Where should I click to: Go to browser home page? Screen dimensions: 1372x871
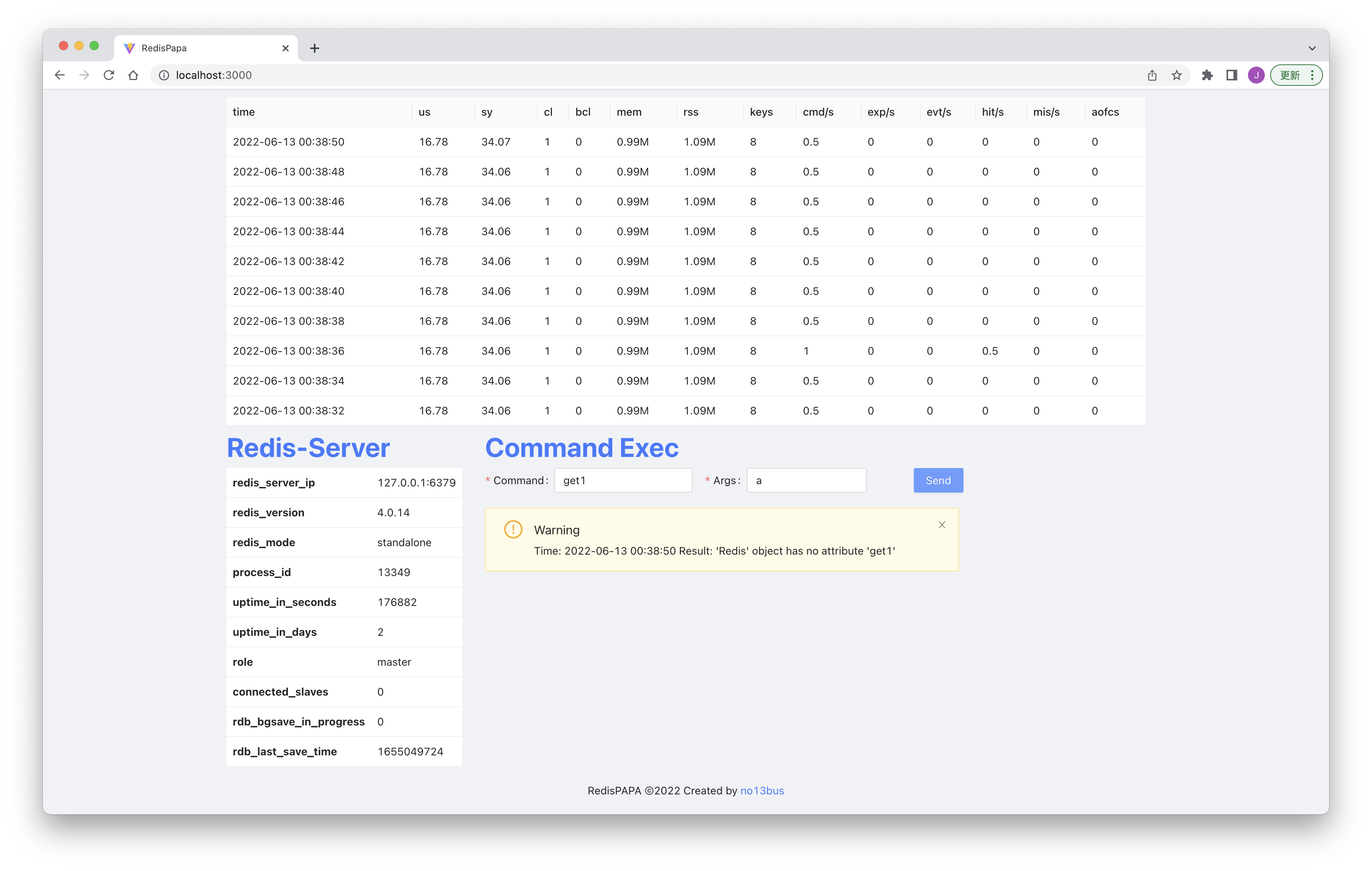pyautogui.click(x=133, y=75)
